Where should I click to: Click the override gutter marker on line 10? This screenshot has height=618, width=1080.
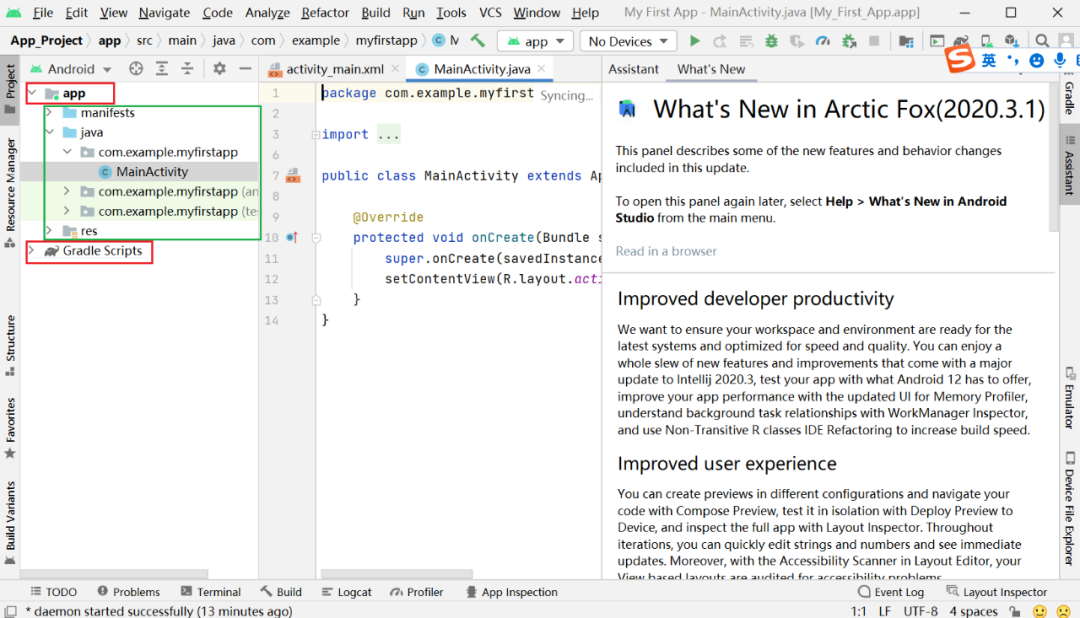point(292,238)
